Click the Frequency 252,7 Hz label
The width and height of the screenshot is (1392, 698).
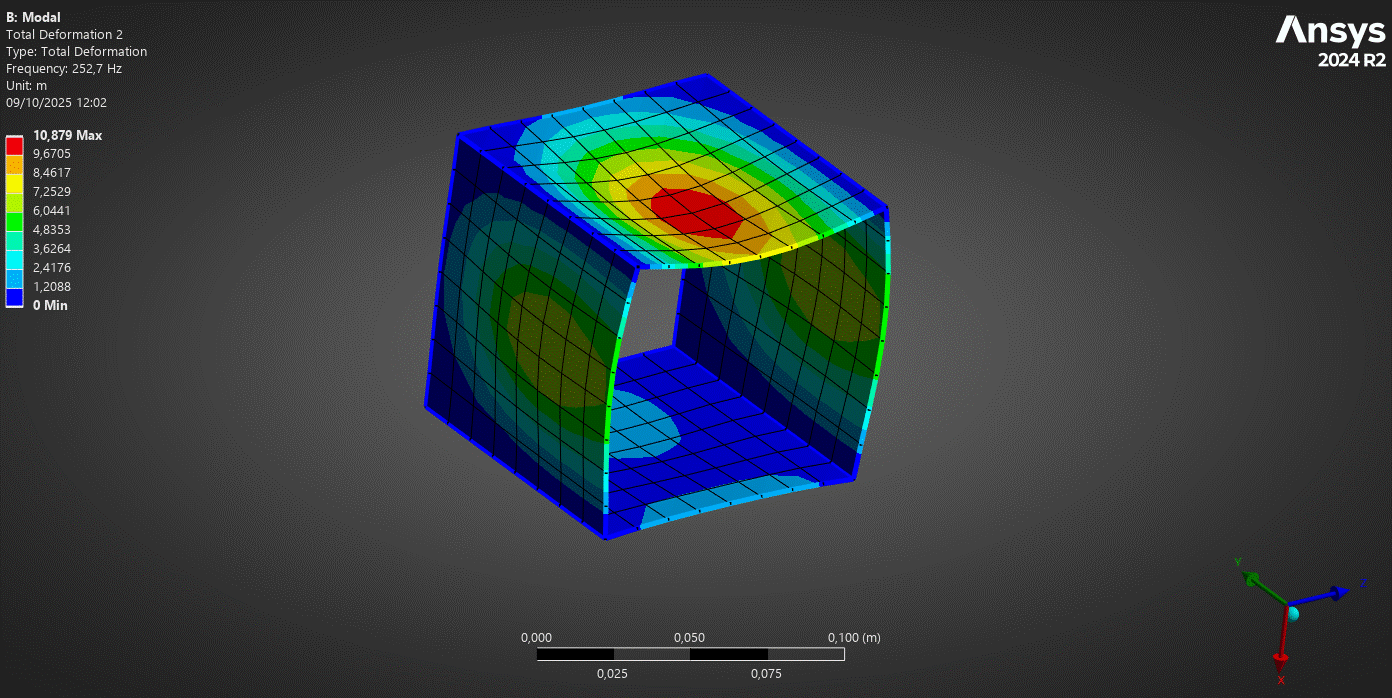tap(63, 68)
